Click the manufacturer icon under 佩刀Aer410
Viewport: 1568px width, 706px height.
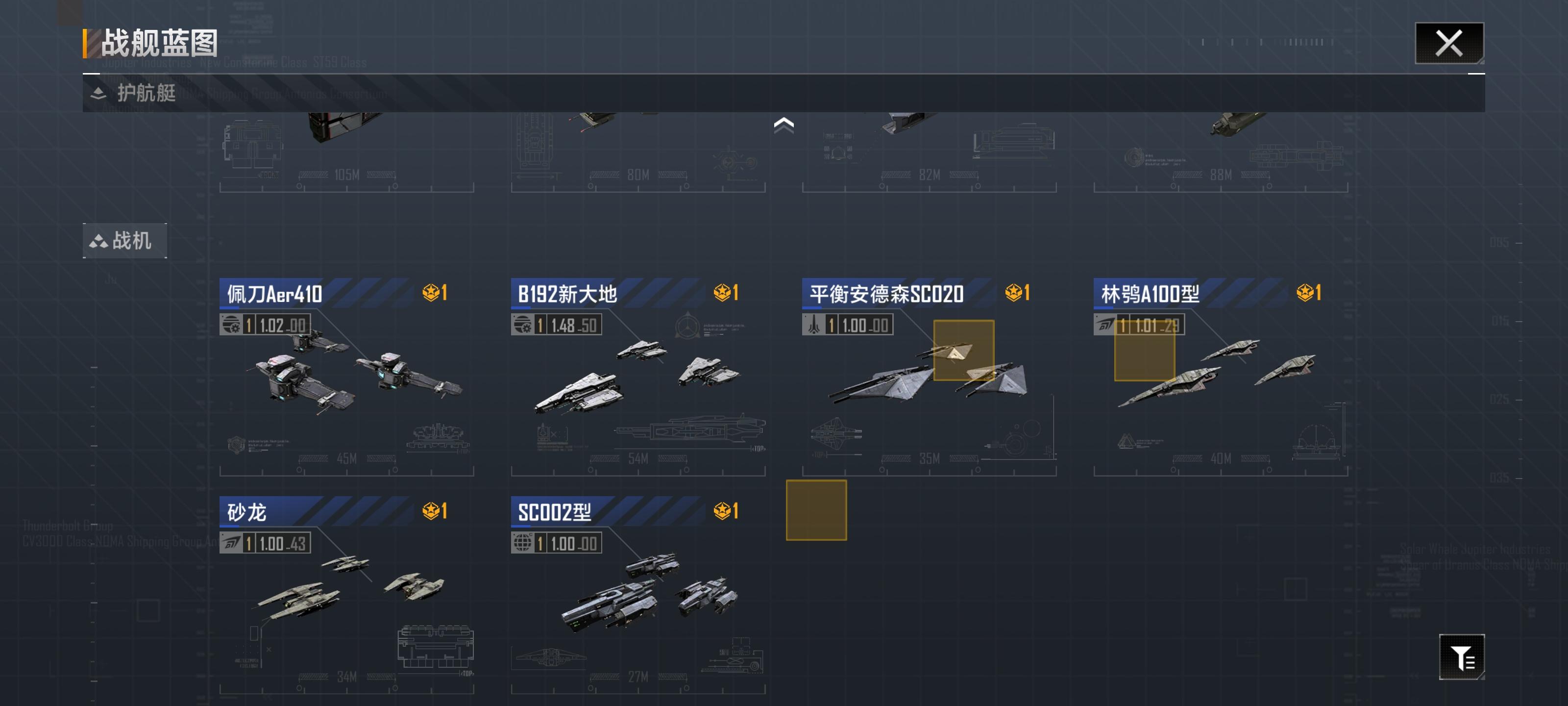231,325
